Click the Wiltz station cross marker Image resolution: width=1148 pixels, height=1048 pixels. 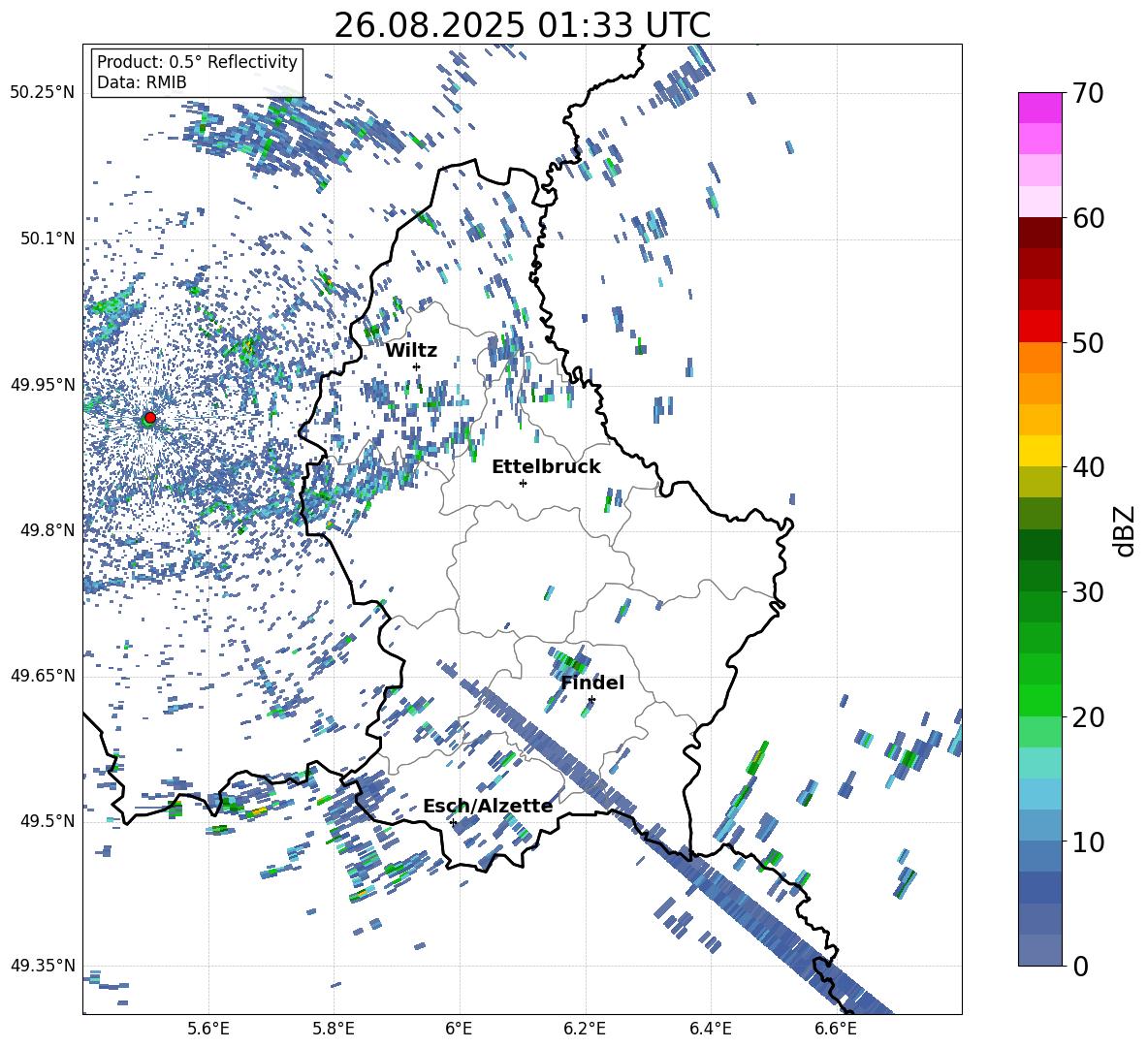pyautogui.click(x=417, y=366)
